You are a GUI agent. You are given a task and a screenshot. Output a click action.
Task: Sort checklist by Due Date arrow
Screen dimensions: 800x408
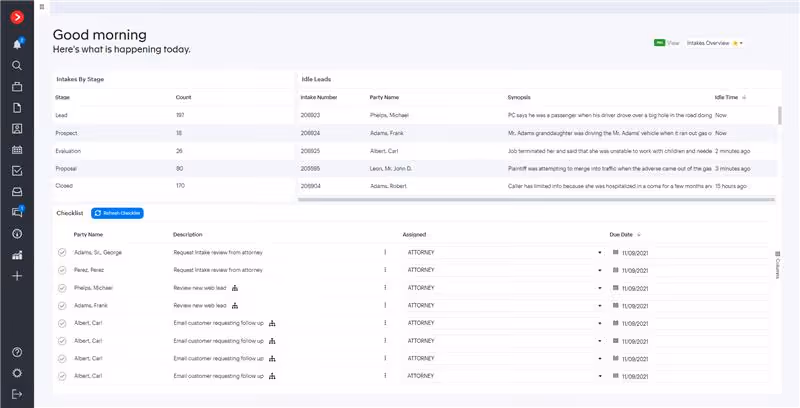(639, 235)
